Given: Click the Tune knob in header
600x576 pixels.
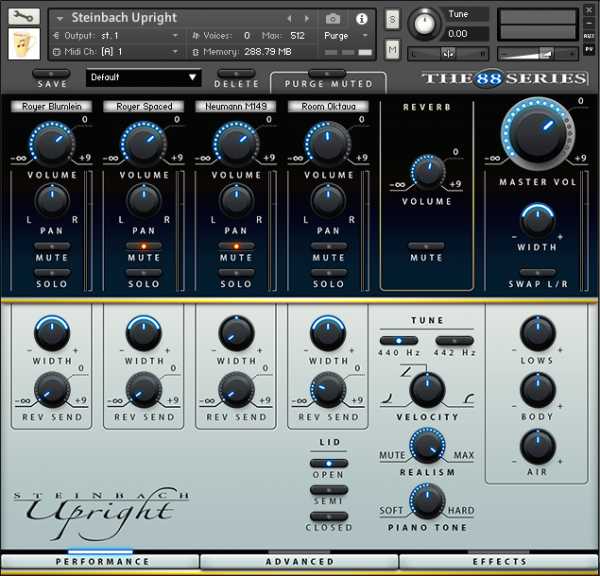Looking at the screenshot, I should click(424, 24).
